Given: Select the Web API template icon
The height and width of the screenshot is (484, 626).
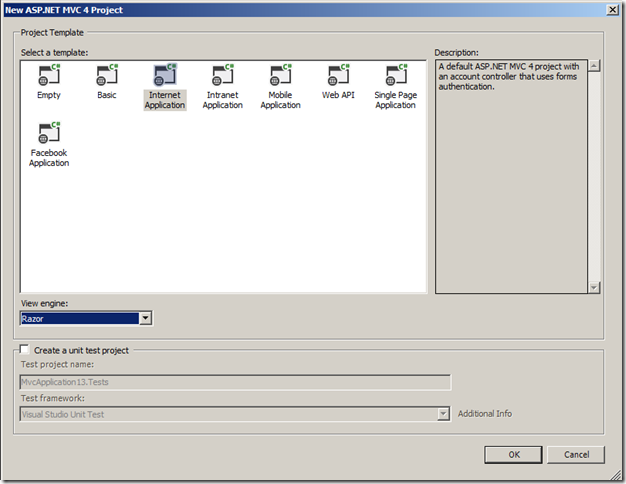Looking at the screenshot, I should [x=339, y=75].
